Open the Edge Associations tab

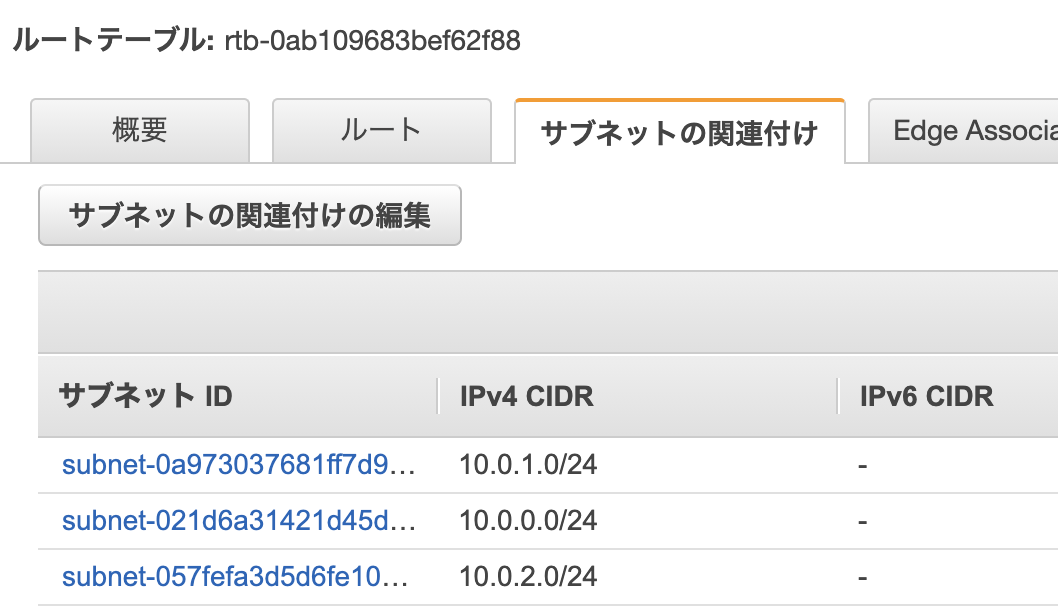963,130
